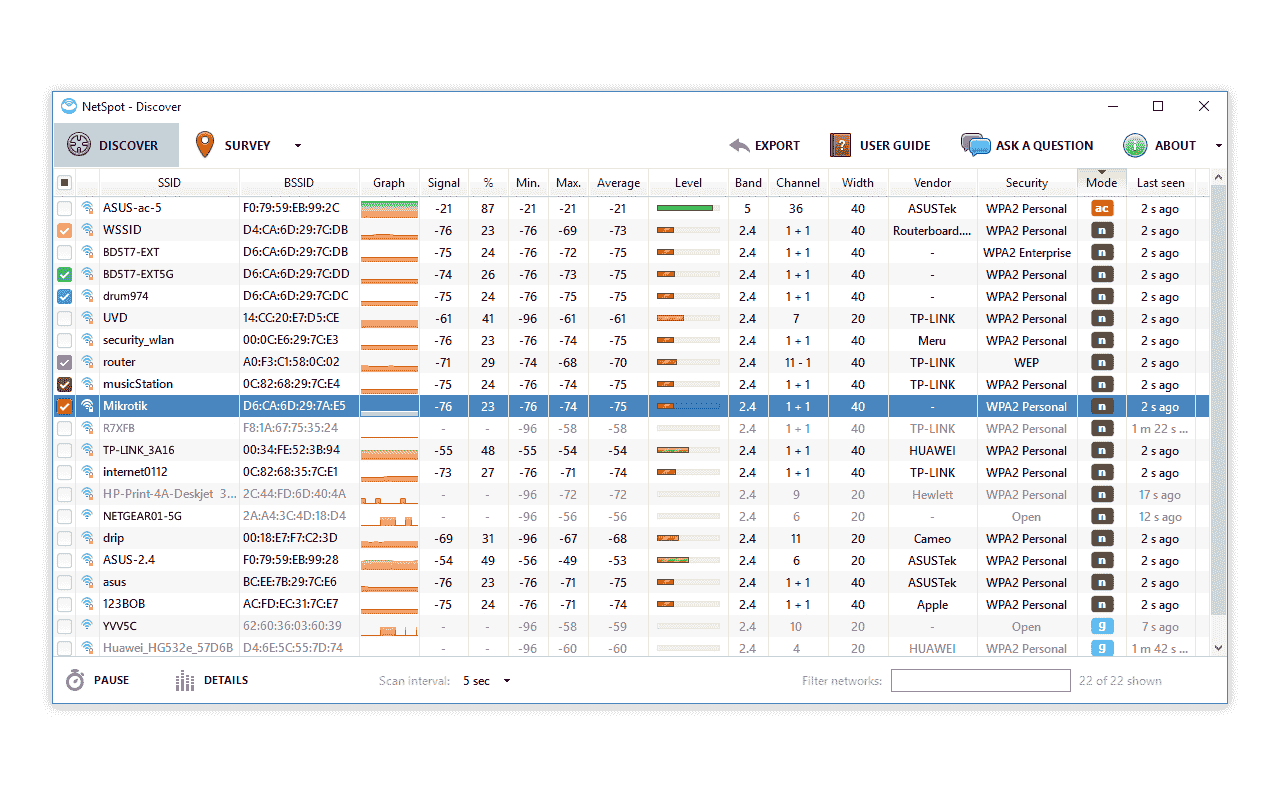Click the level bar for UVD
Image resolution: width=1280 pixels, height=800 pixels.
(x=688, y=318)
